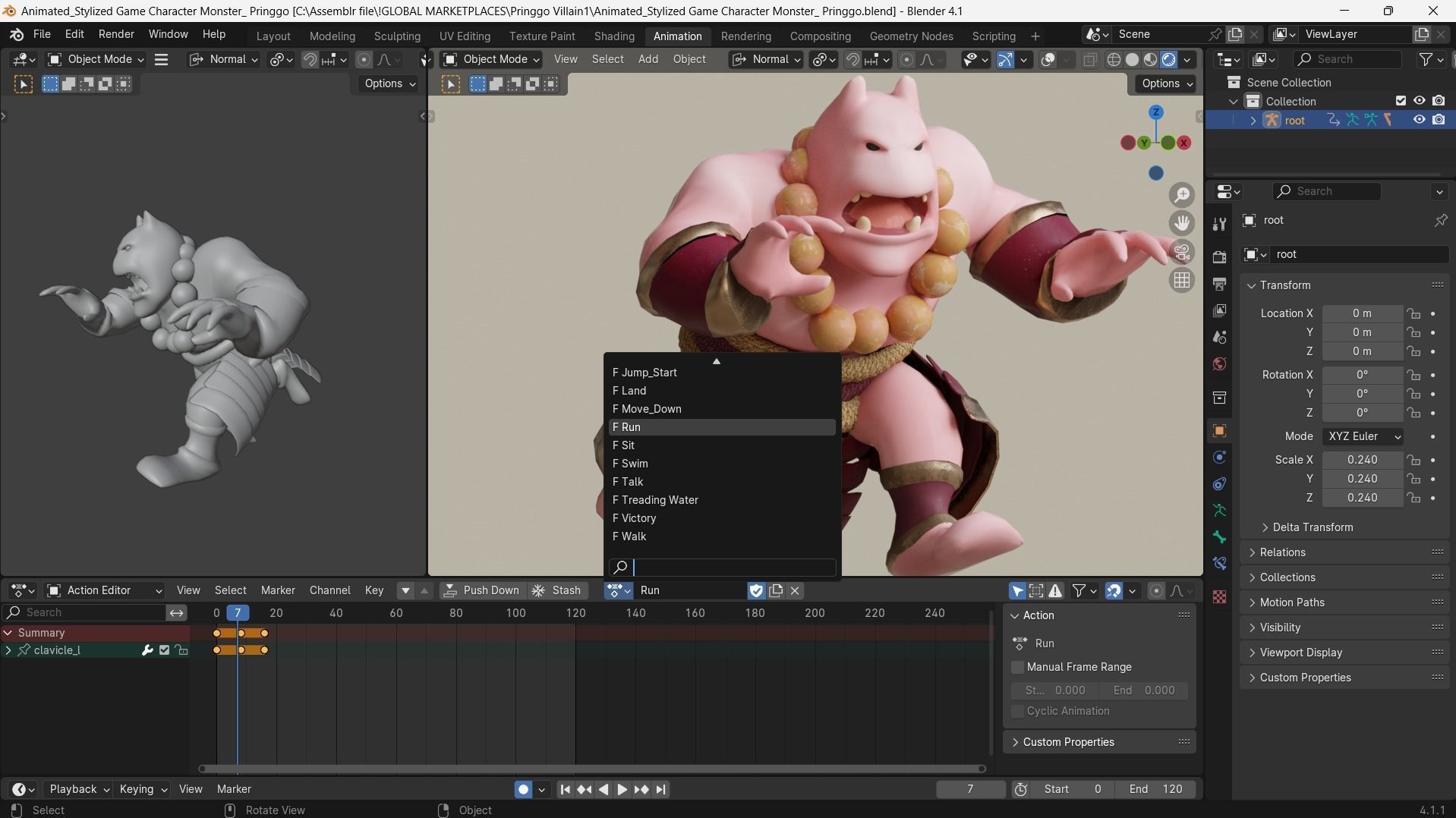Disable root object in renders

pos(1439,120)
